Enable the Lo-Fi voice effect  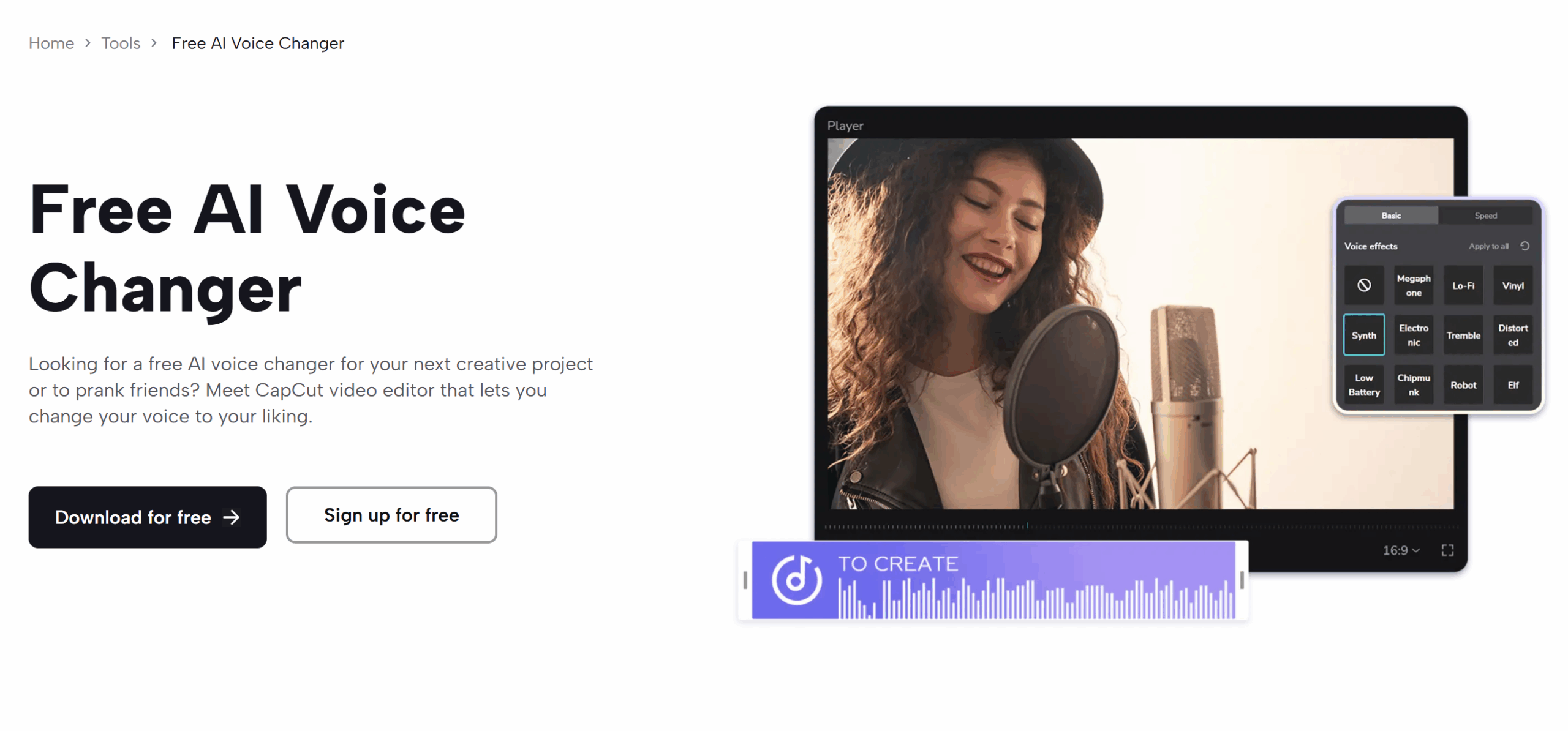[x=1463, y=286]
